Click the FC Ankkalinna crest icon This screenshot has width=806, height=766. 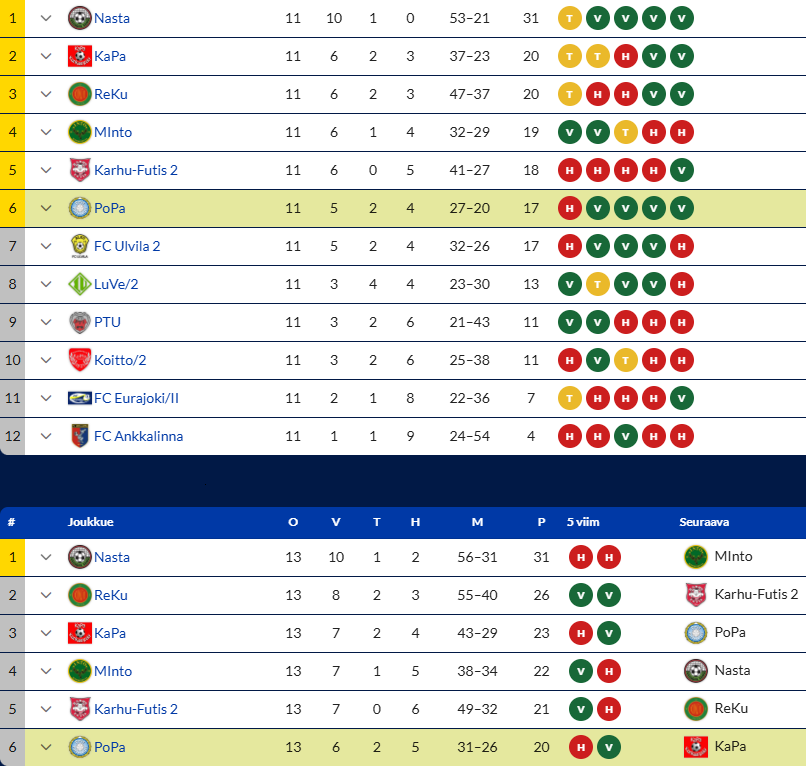80,436
